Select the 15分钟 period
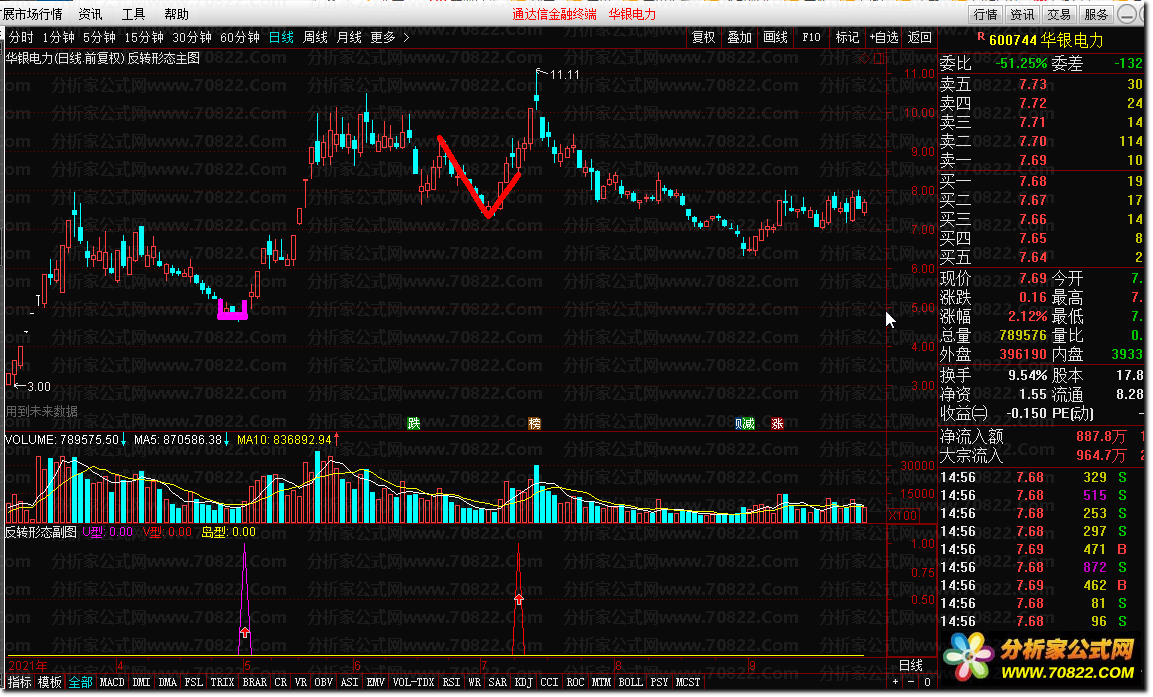 click(x=143, y=37)
